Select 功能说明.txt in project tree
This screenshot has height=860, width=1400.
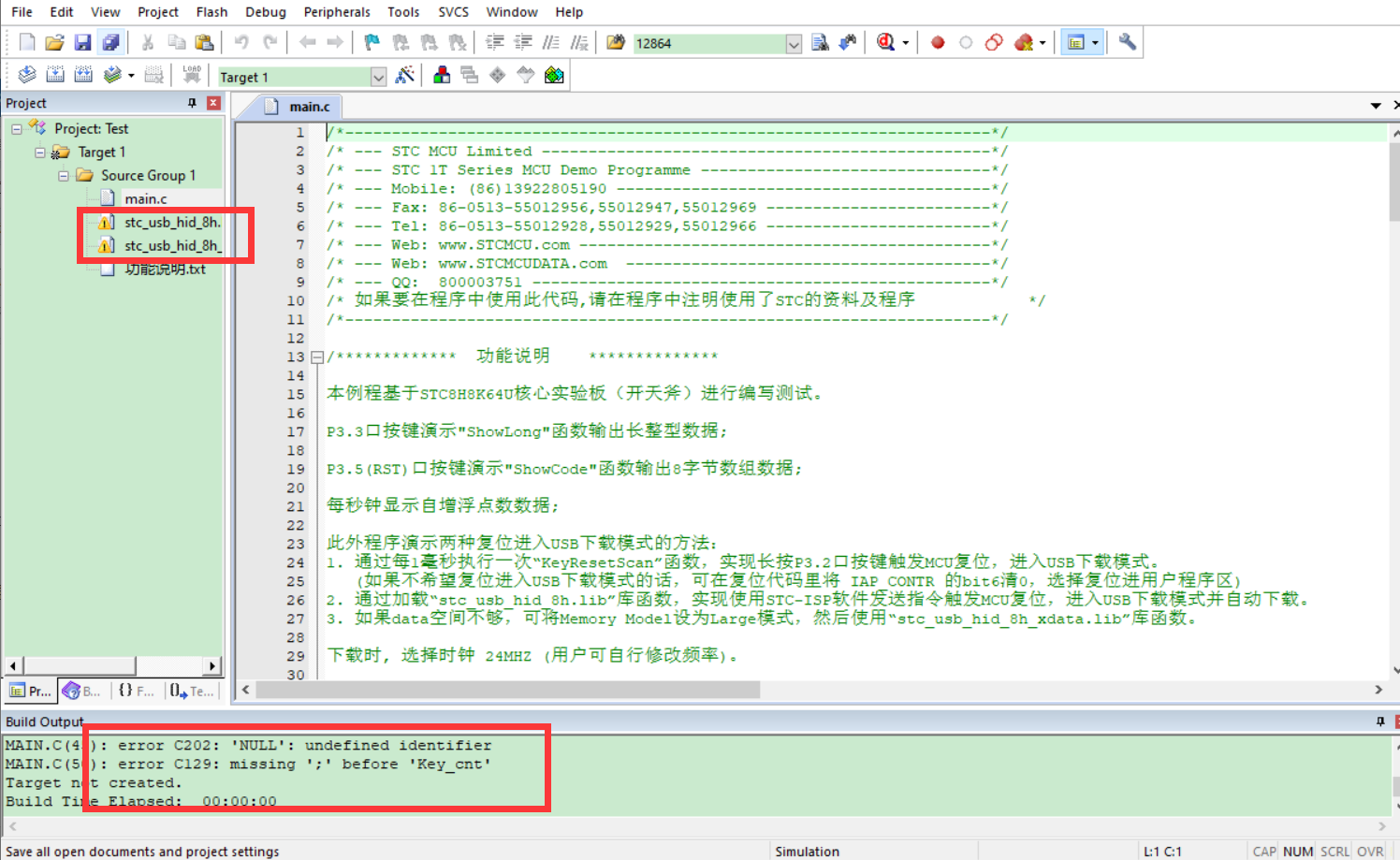(x=166, y=269)
